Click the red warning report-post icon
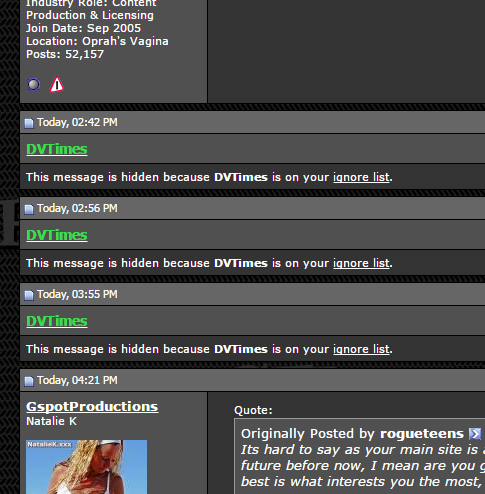This screenshot has width=485, height=494. 57,84
